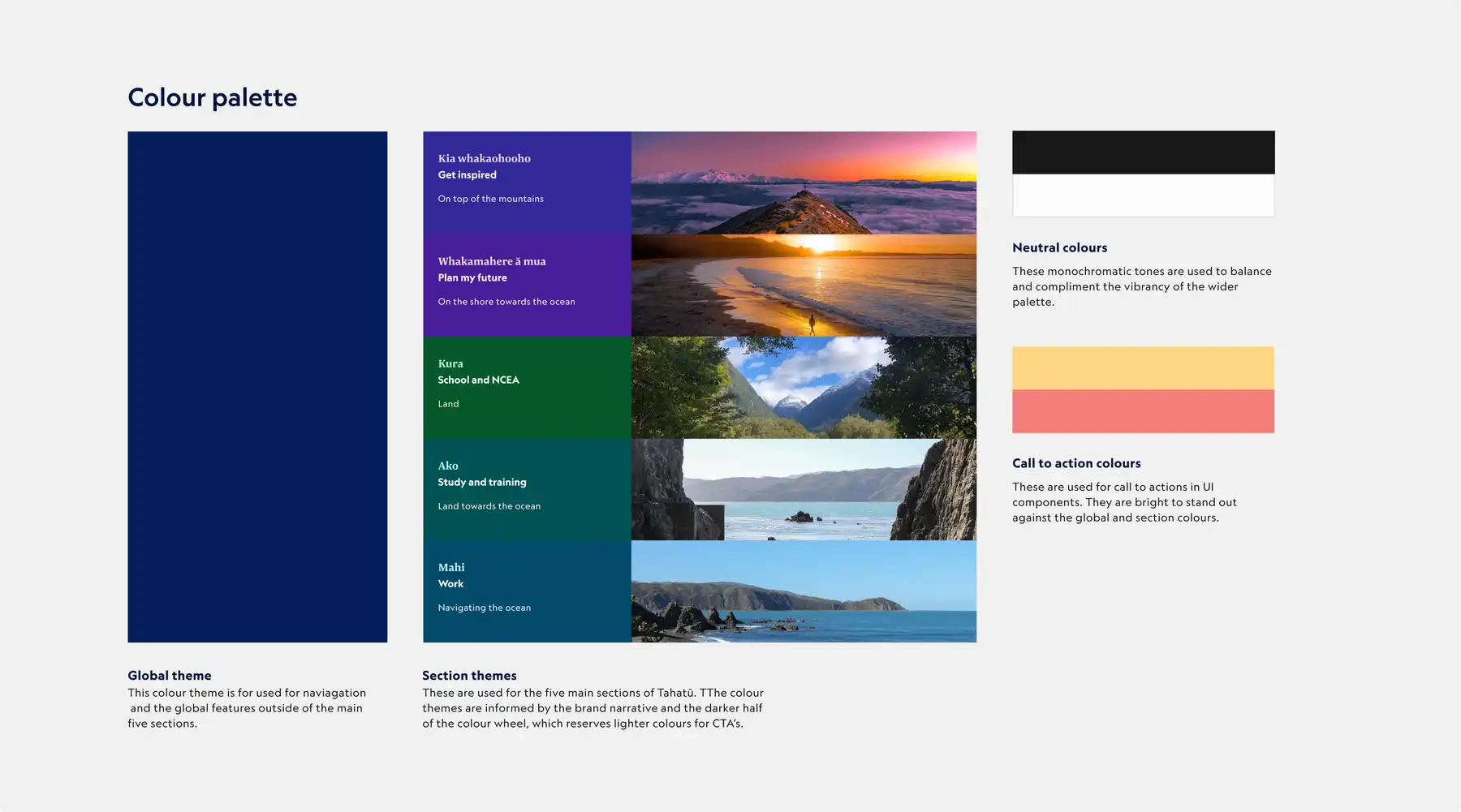Select the Global theme heading text

coord(169,675)
